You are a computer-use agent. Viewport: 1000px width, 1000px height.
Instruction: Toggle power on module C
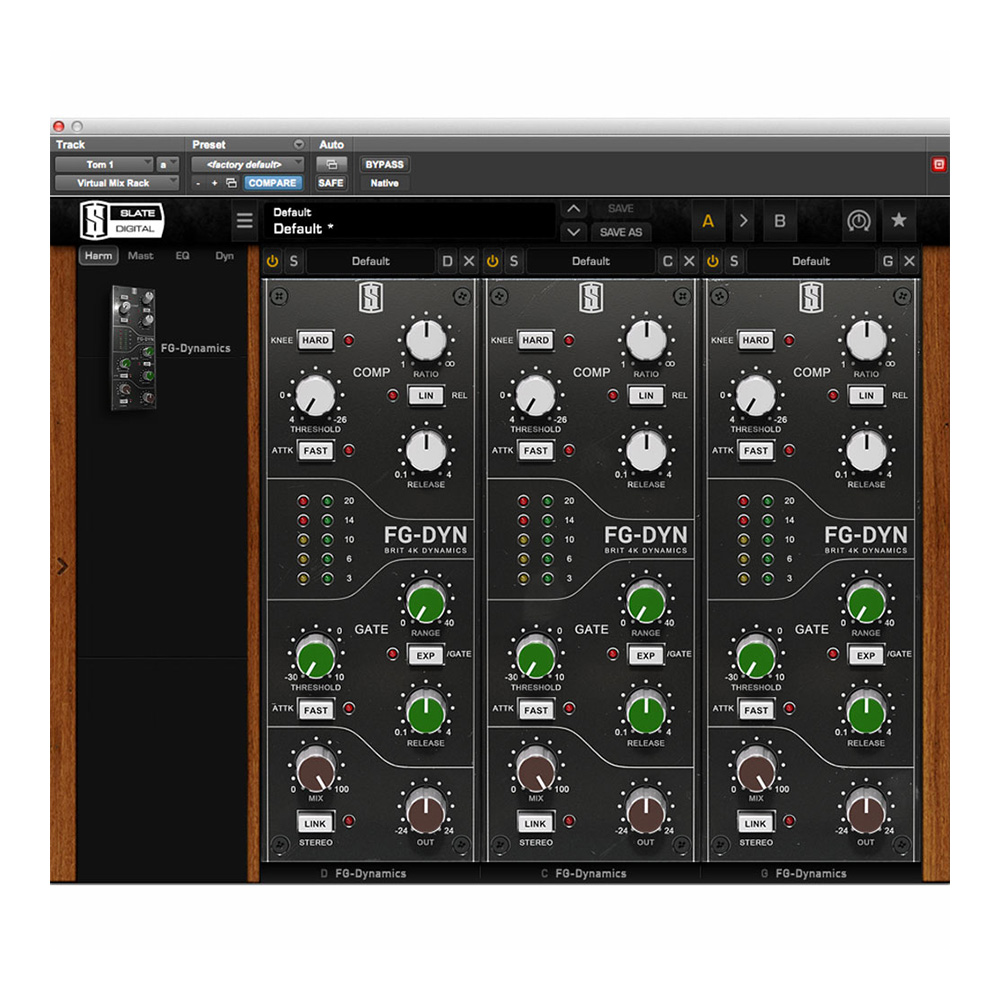pyautogui.click(x=492, y=261)
